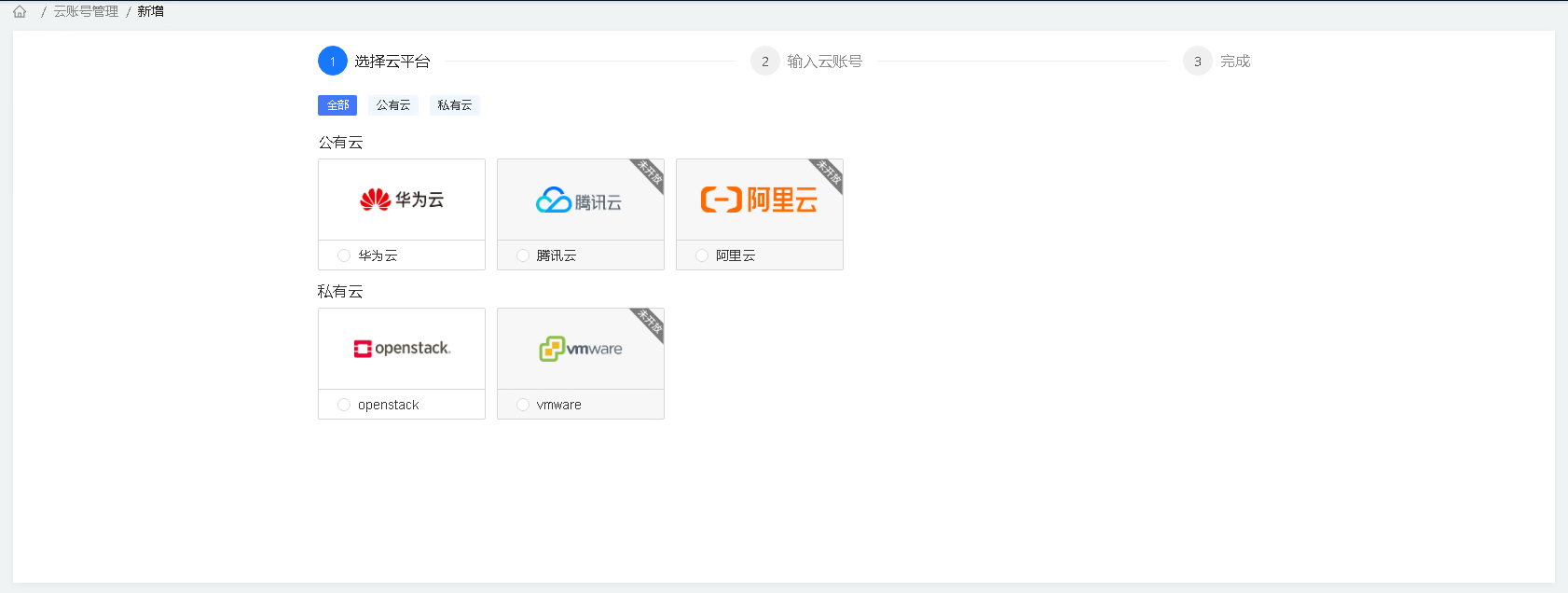Click the 阿里云 logo card
This screenshot has height=593, width=1568.
(760, 200)
